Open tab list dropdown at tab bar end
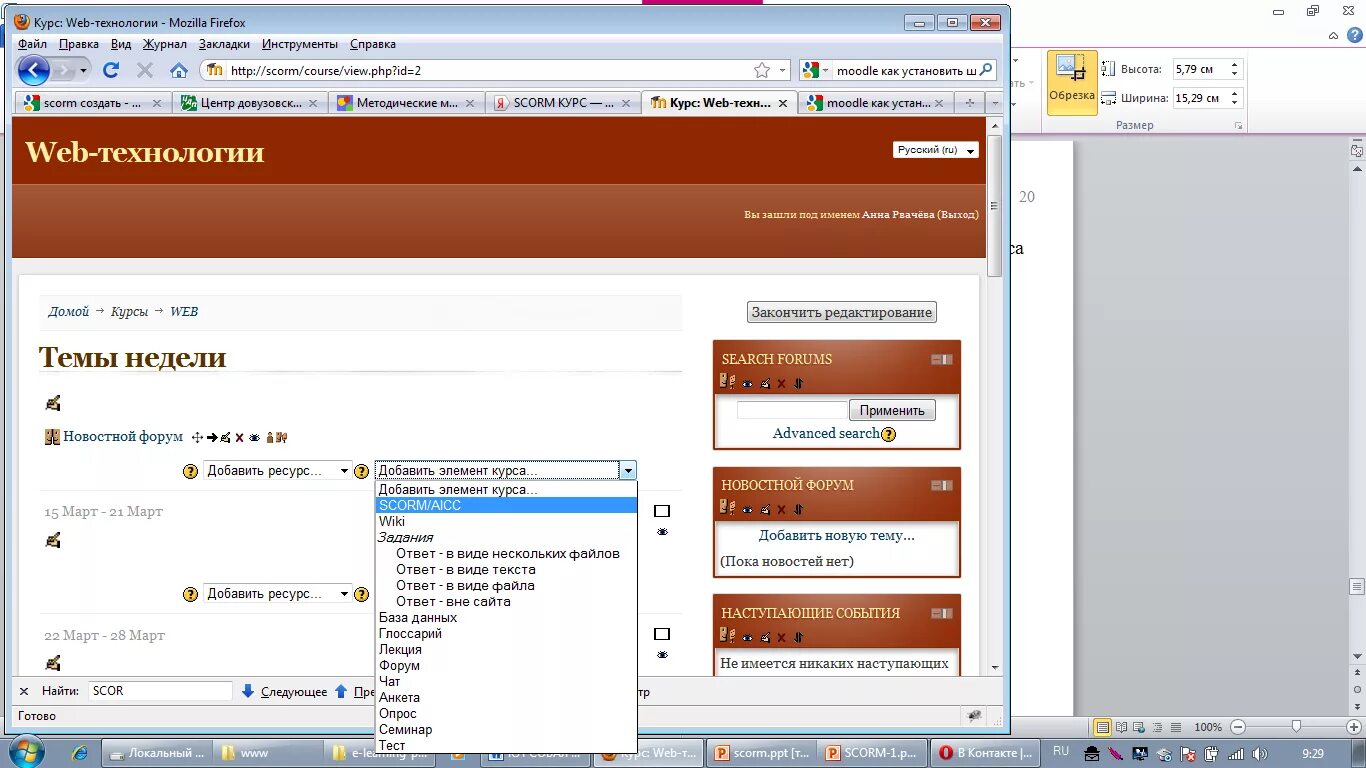The image size is (1366, 768). click(993, 103)
